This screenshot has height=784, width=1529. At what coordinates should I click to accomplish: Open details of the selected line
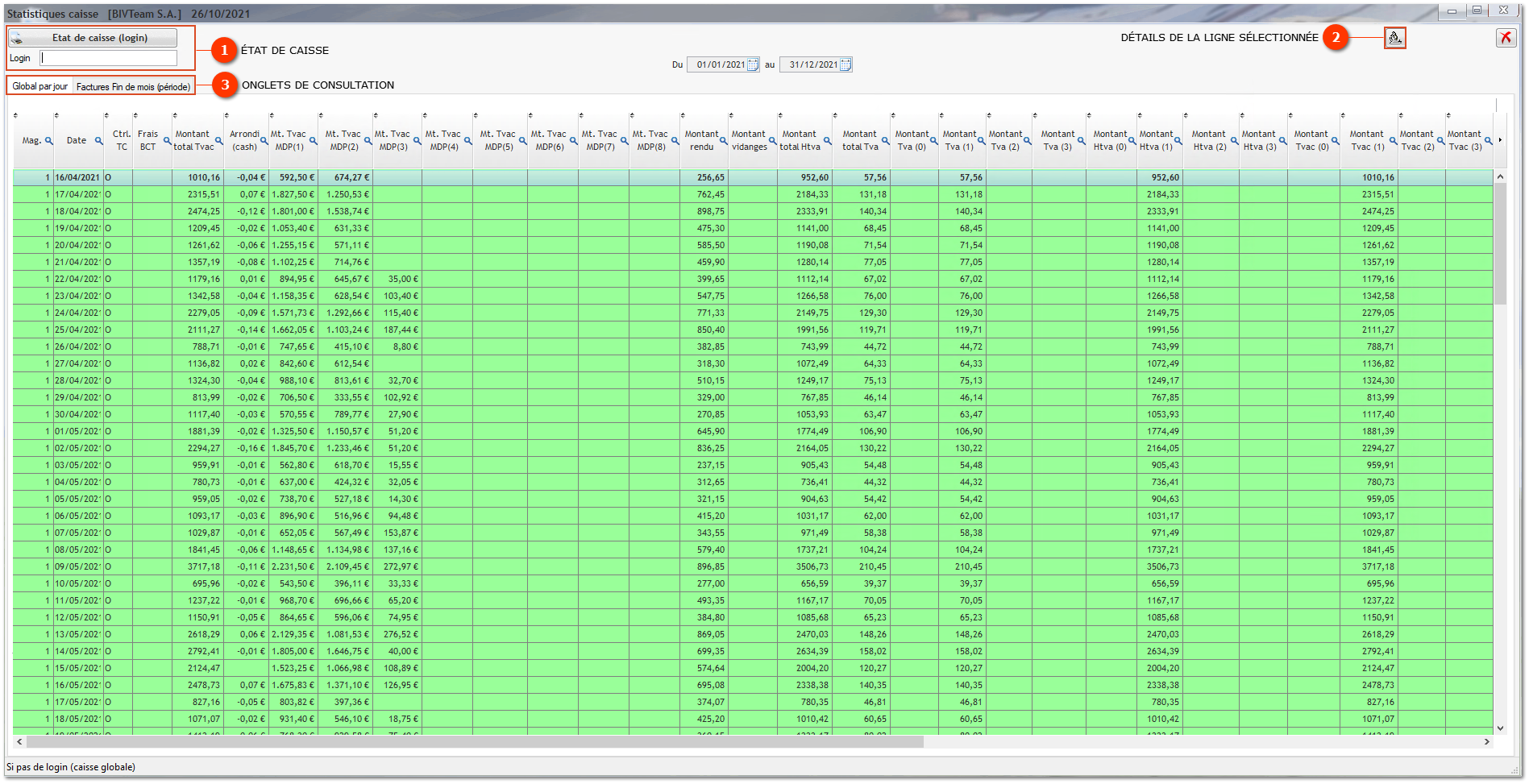(x=1394, y=38)
